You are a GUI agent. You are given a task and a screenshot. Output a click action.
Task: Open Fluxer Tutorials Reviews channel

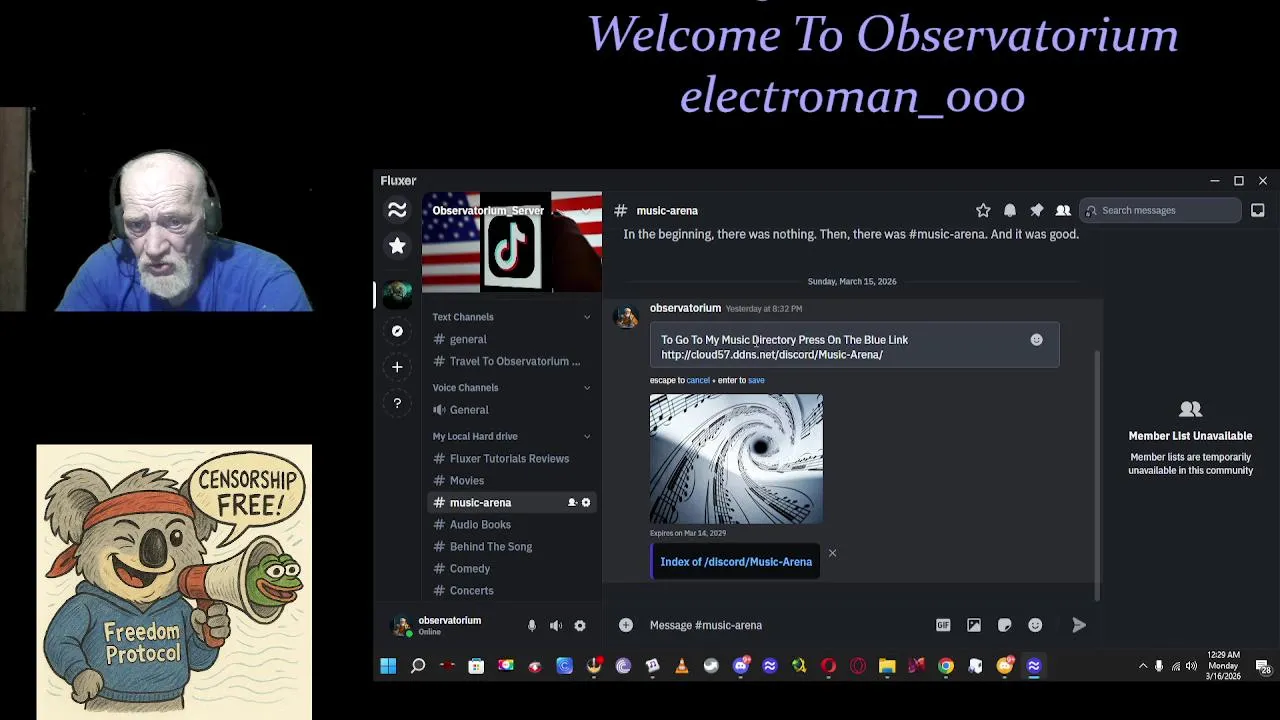512,459
